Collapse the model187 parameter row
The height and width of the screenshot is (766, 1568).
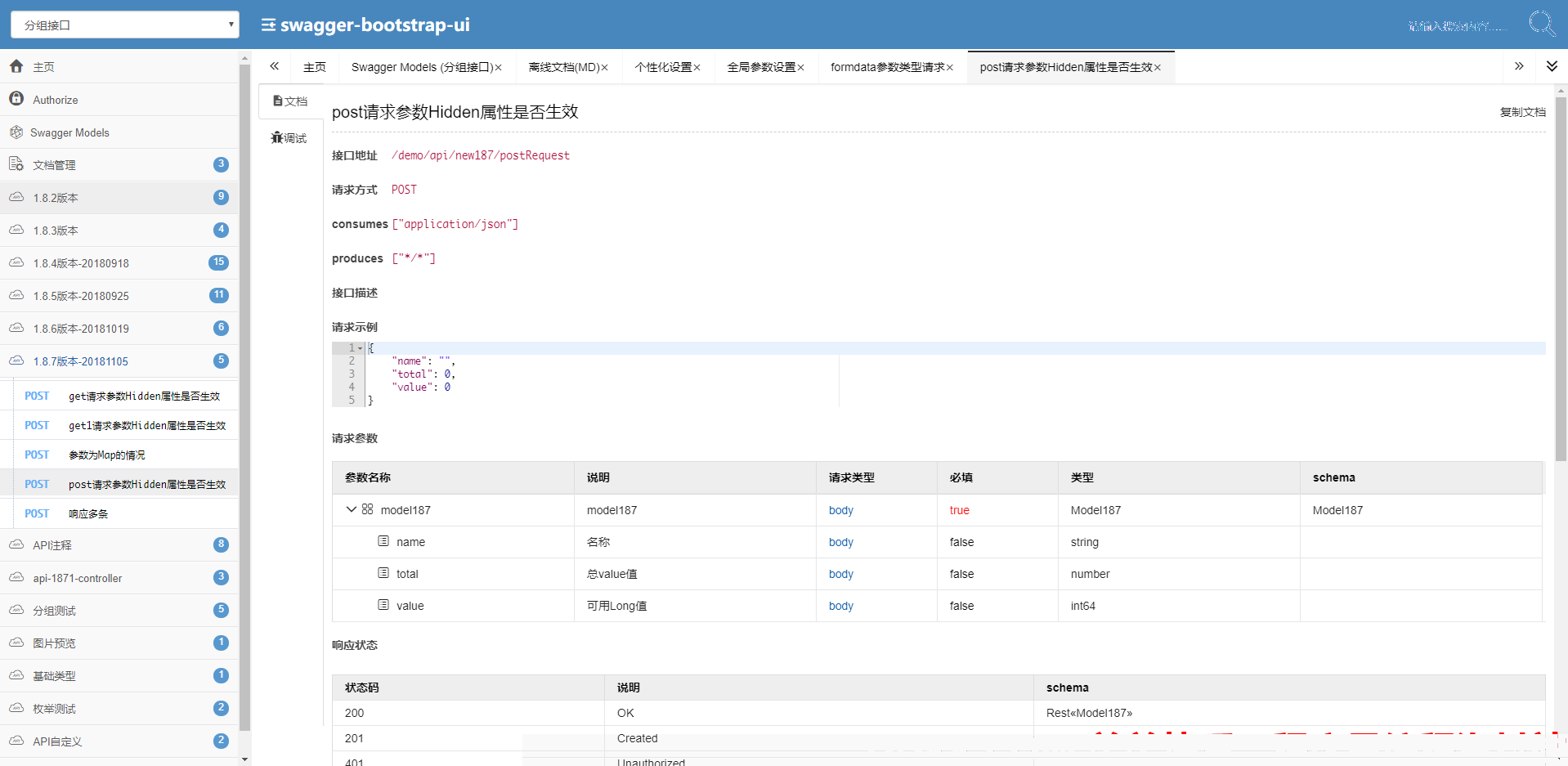pyautogui.click(x=352, y=508)
